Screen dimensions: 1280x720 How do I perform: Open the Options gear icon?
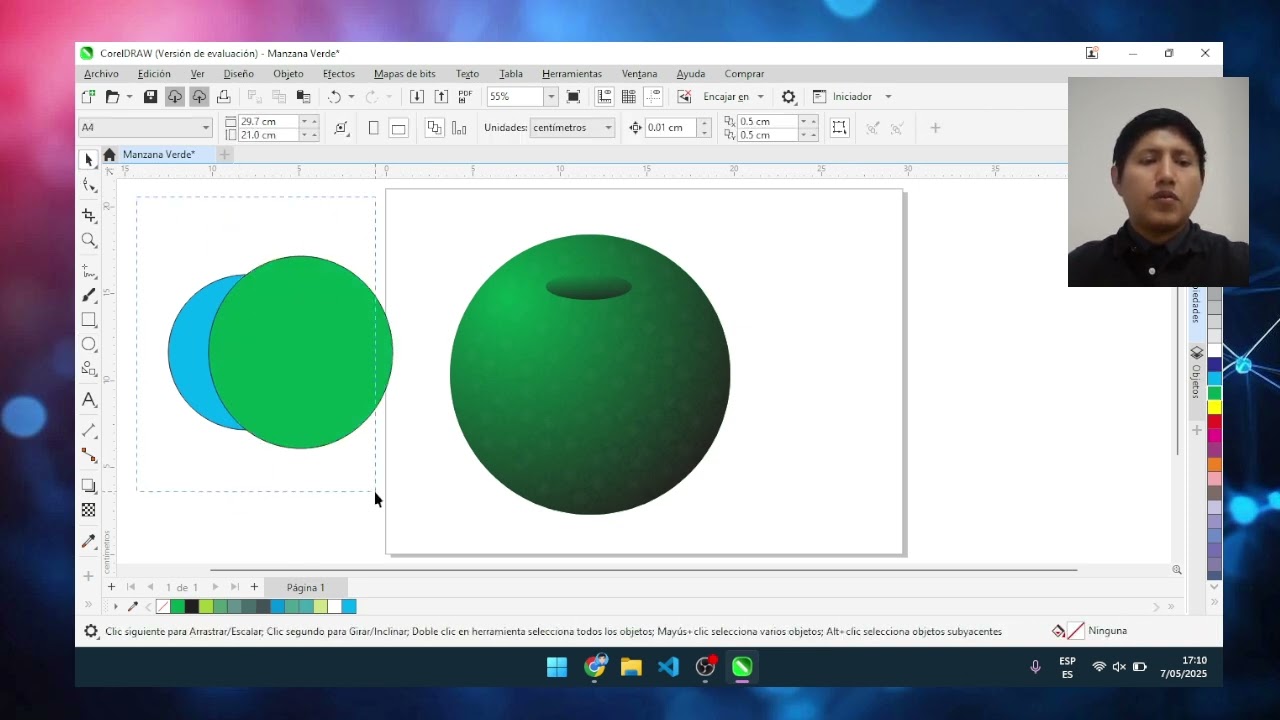[x=789, y=97]
